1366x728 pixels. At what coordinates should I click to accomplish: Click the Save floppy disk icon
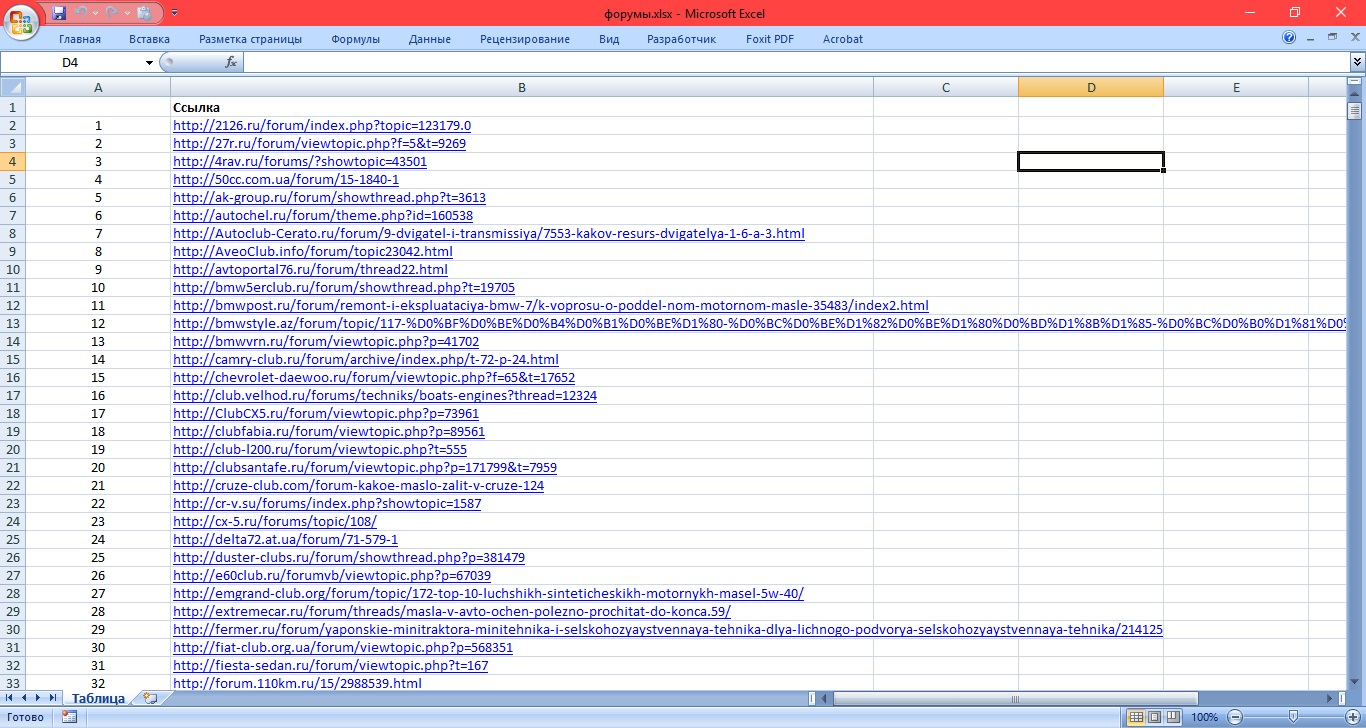tap(59, 13)
